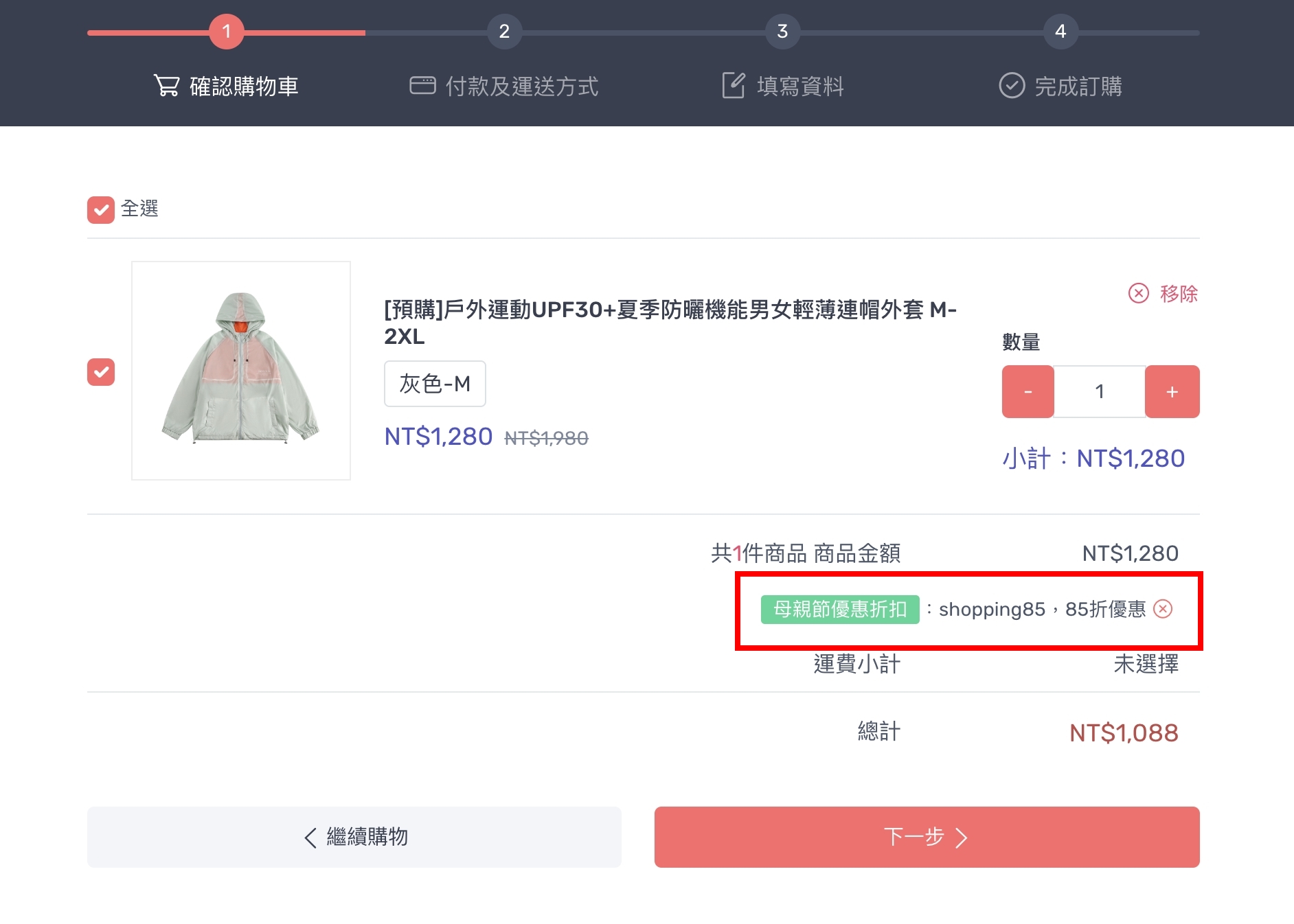
Task: Decrease quantity with minus button
Action: (x=1028, y=391)
